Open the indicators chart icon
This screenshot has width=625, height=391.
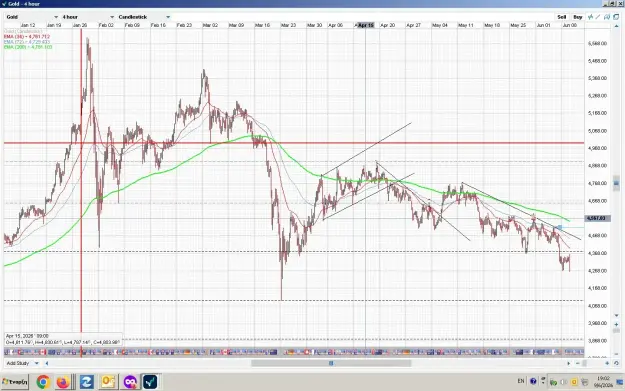click(590, 17)
